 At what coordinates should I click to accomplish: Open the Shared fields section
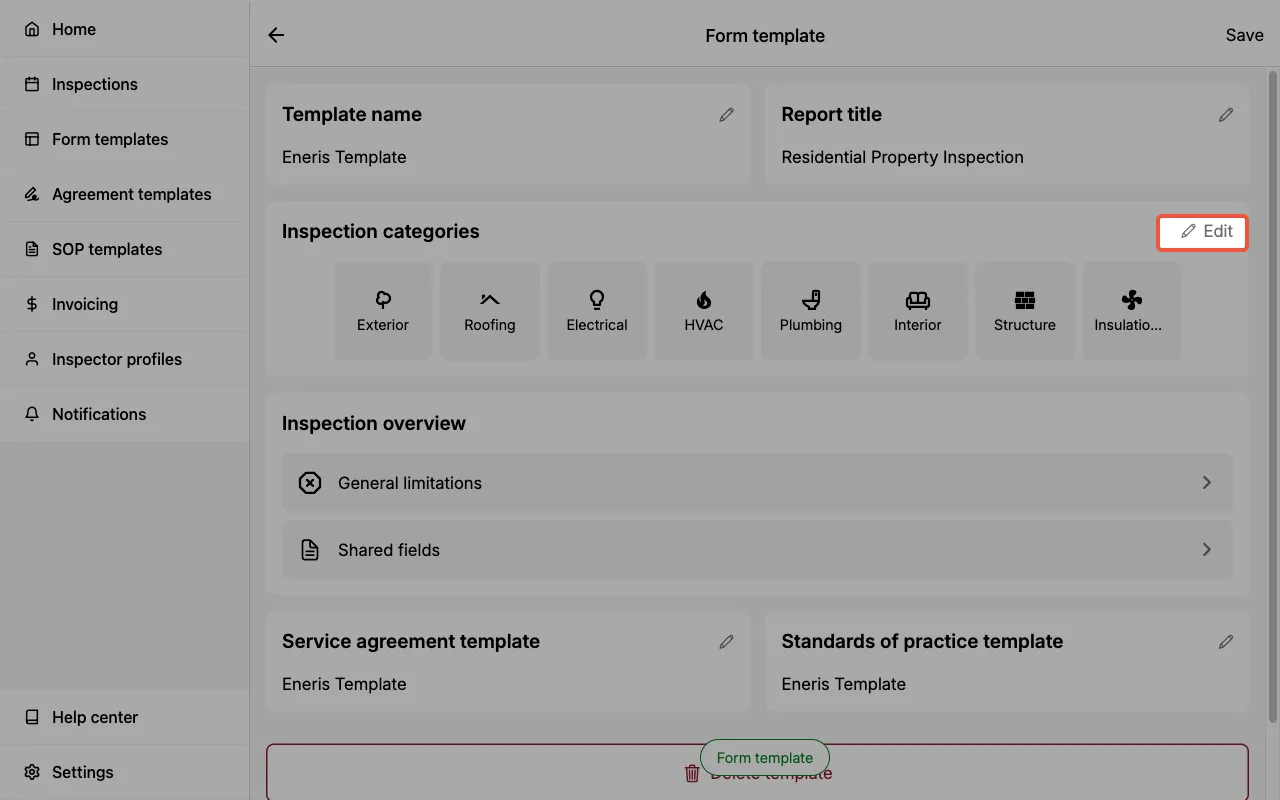[757, 550]
